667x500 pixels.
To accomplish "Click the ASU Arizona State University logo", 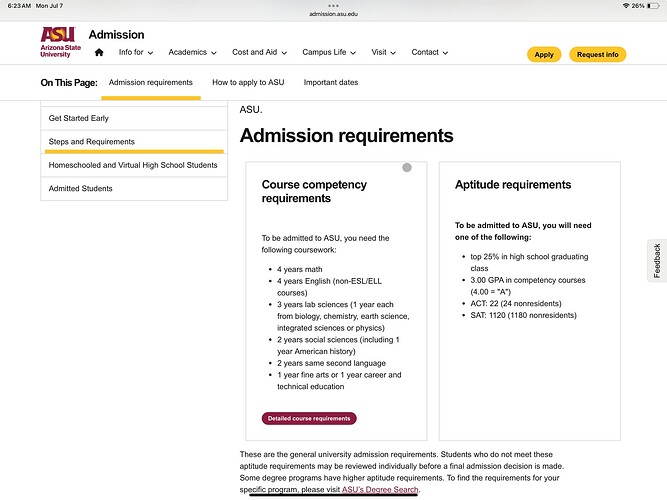I will click(60, 42).
